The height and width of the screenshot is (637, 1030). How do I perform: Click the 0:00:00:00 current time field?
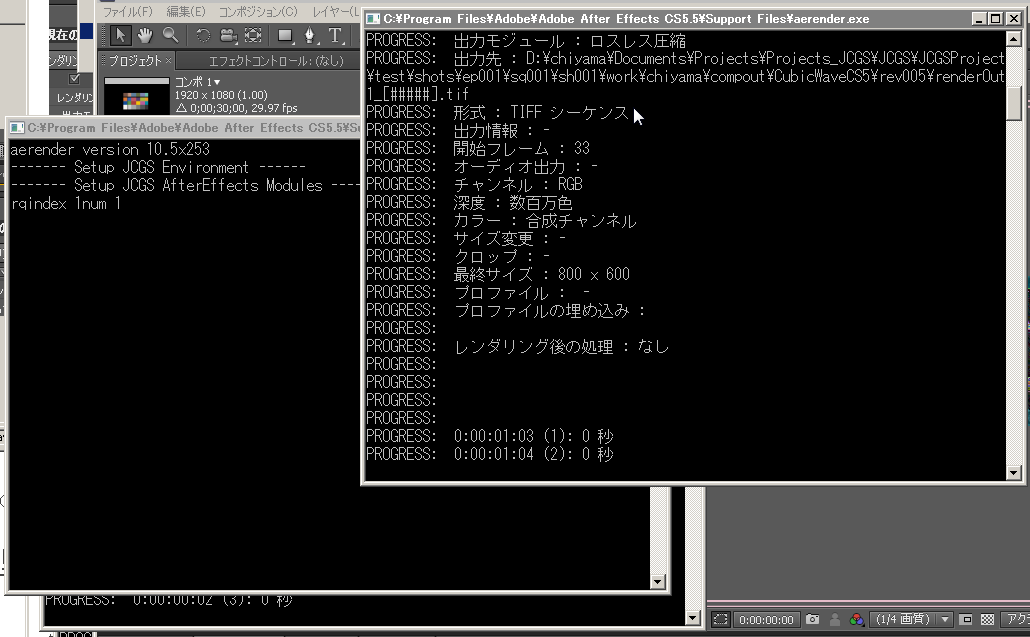766,619
